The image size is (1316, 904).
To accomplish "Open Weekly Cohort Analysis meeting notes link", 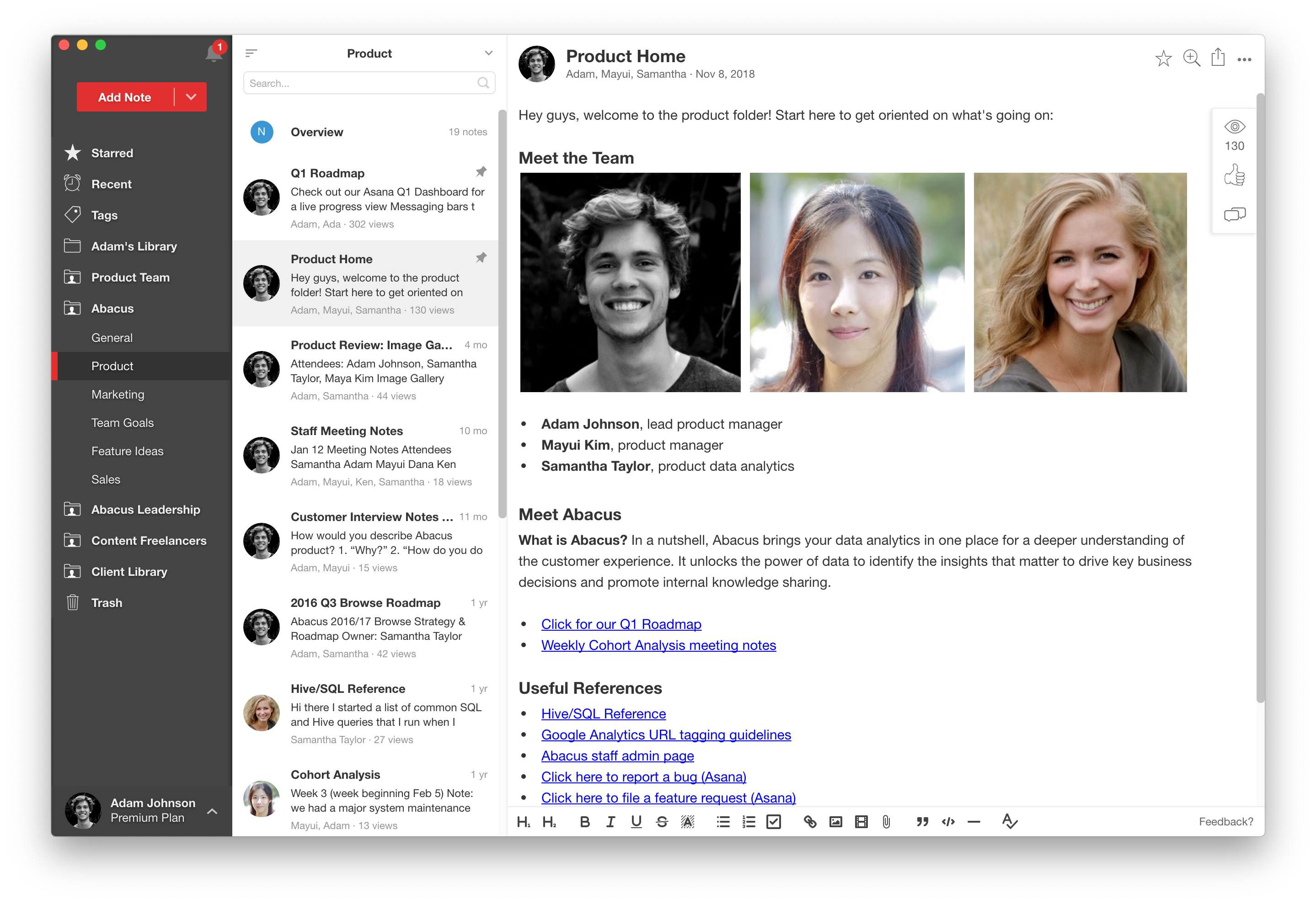I will point(658,645).
